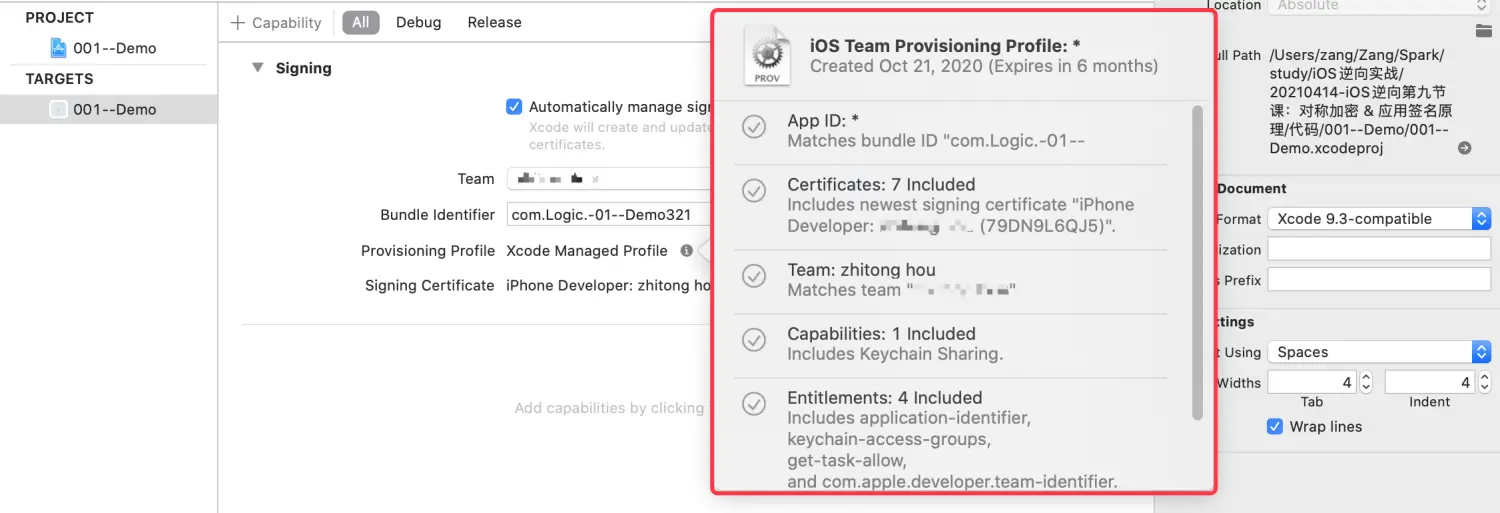Click the Entitlements checkmark icon

[x=754, y=404]
